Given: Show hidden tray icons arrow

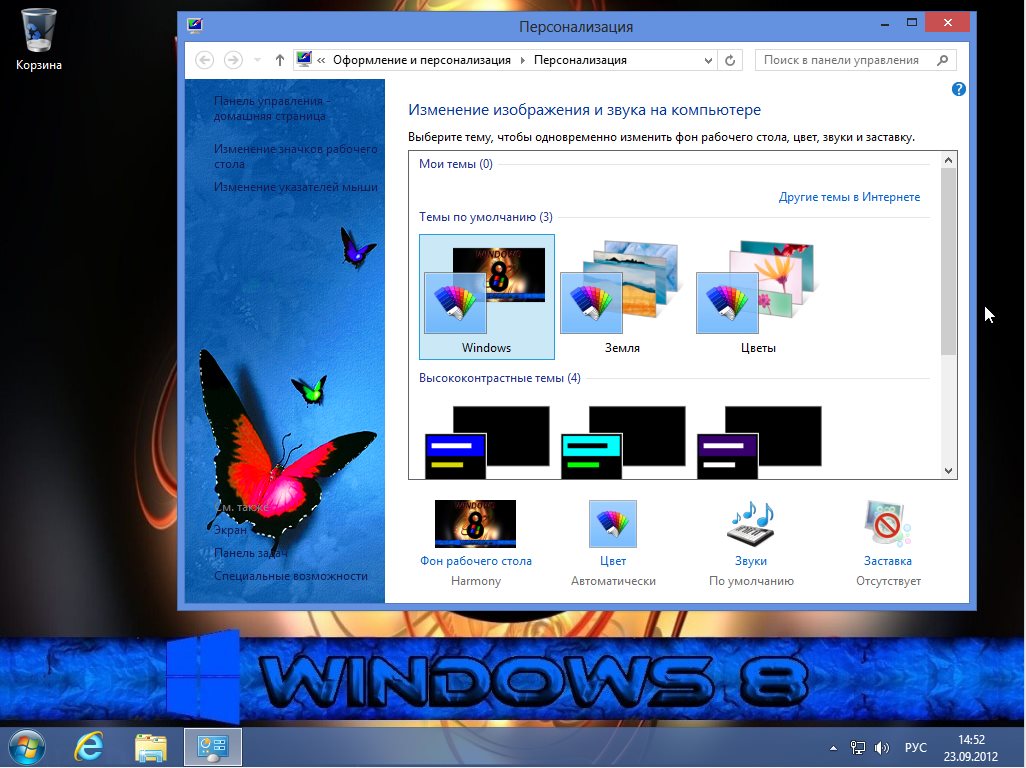Looking at the screenshot, I should pos(834,748).
